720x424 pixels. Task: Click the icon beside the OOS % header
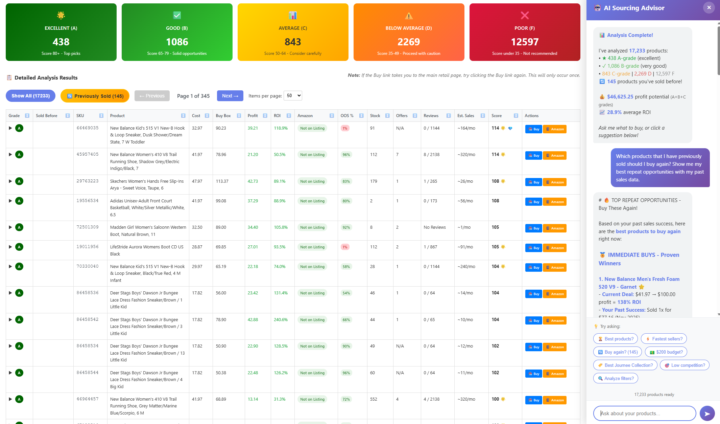pyautogui.click(x=361, y=116)
